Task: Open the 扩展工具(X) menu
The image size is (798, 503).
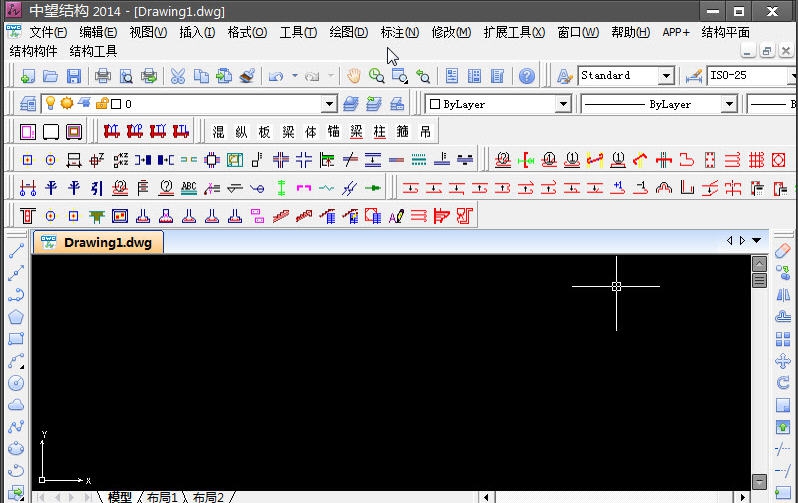Action: coord(514,33)
